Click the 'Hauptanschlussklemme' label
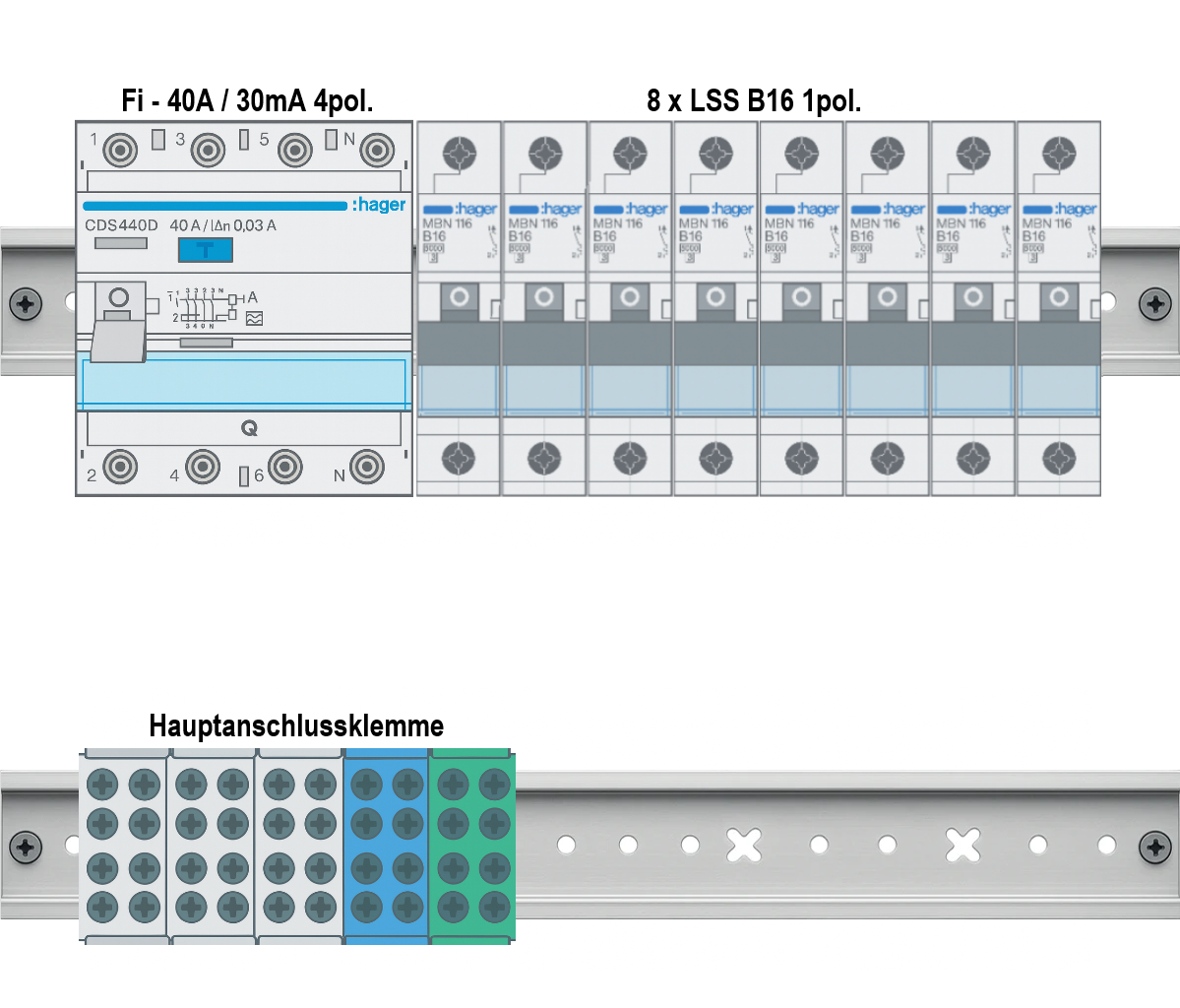The height and width of the screenshot is (1008, 1180). (x=295, y=726)
